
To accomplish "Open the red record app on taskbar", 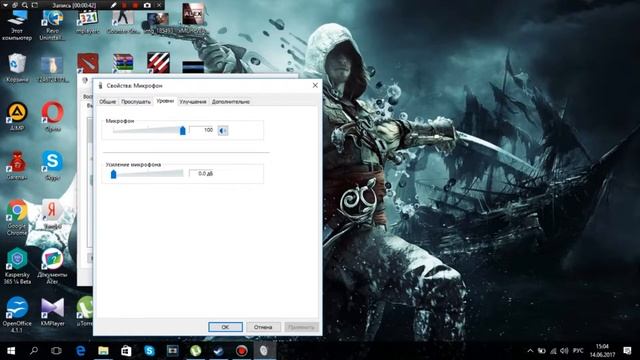I will [x=242, y=351].
